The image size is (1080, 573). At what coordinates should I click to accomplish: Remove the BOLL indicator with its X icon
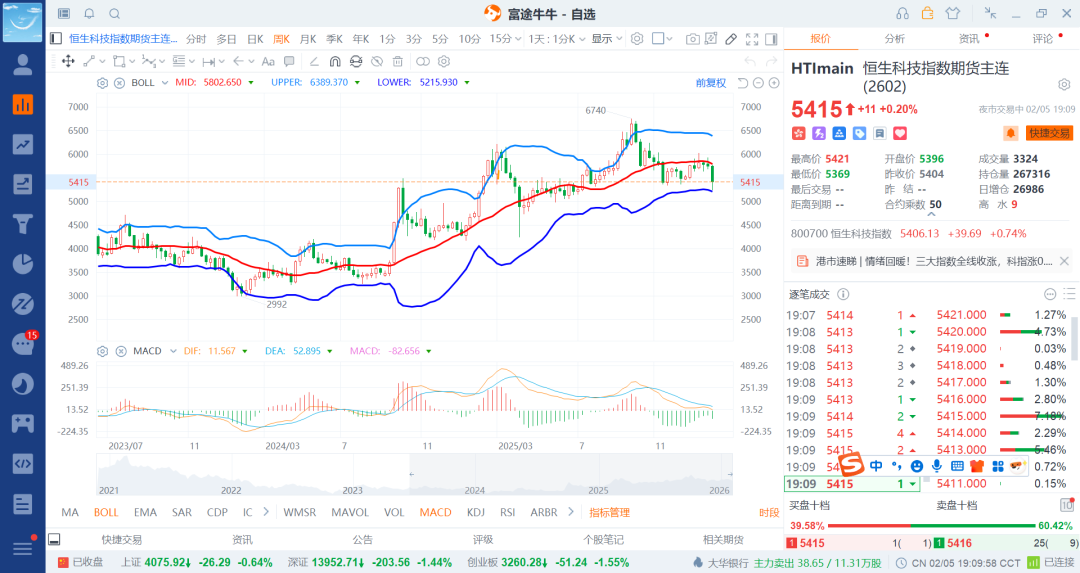click(119, 82)
